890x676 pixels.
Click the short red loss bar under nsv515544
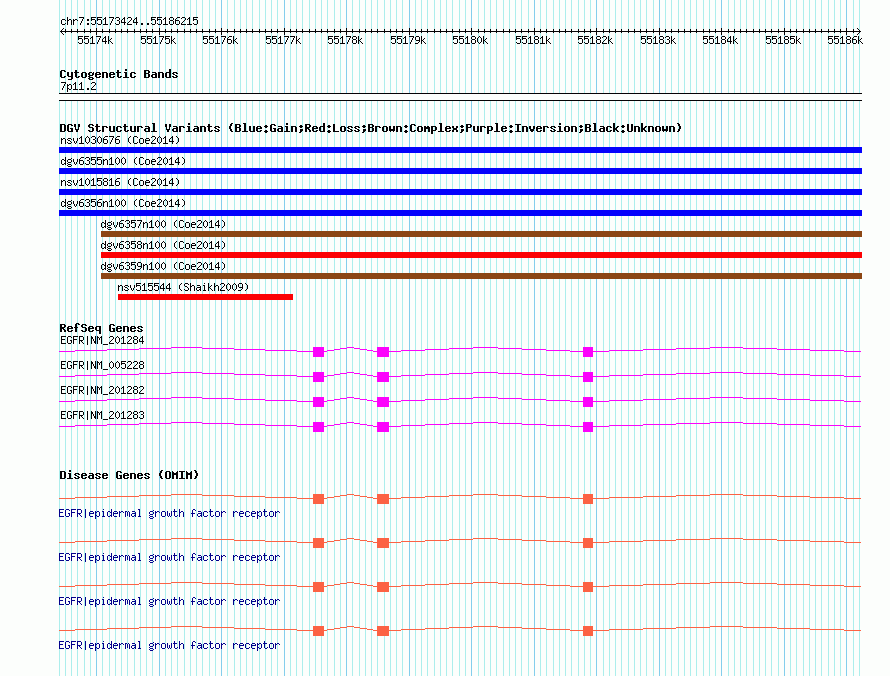coord(205,297)
